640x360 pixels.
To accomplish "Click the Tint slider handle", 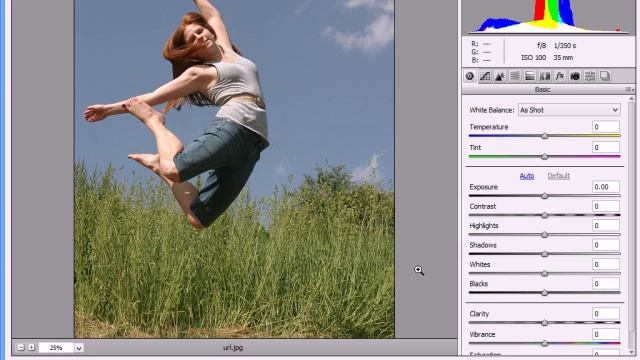I will click(x=544, y=156).
